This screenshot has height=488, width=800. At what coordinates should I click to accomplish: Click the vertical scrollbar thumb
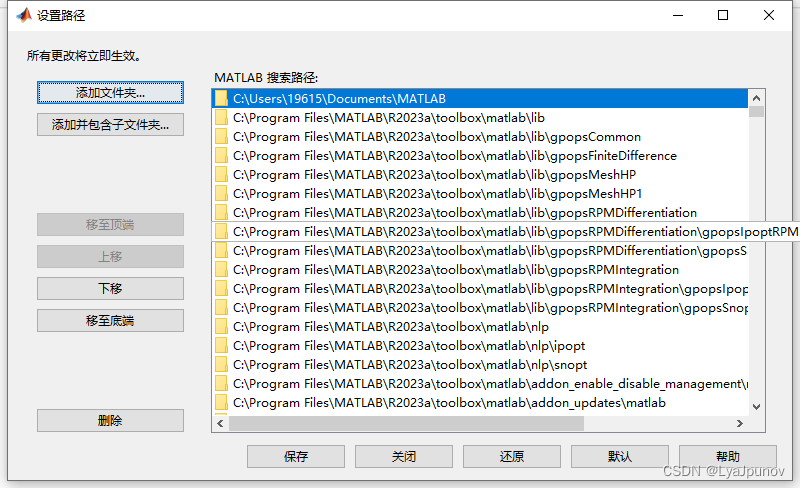click(756, 112)
